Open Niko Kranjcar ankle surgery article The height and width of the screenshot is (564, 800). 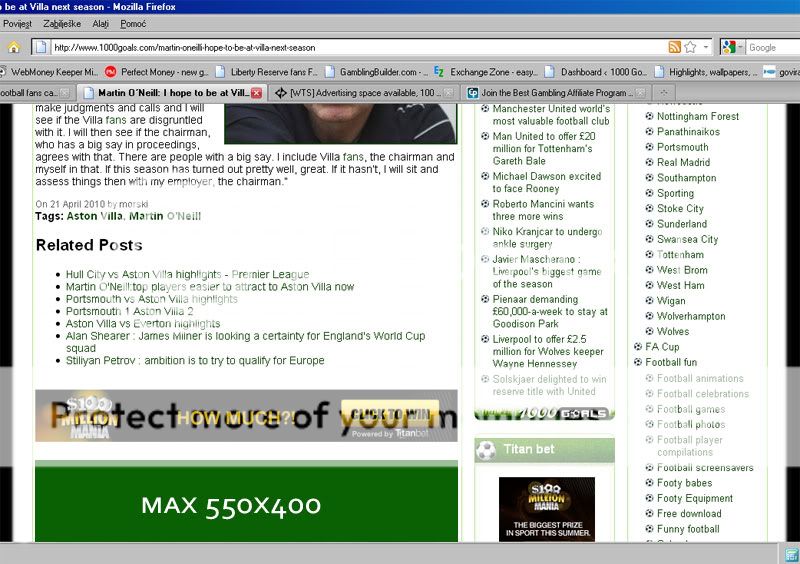coord(547,237)
